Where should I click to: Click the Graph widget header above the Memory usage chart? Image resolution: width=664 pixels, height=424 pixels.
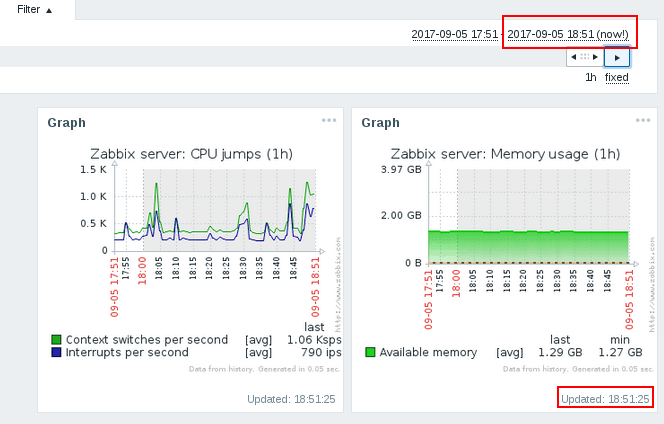click(x=380, y=123)
